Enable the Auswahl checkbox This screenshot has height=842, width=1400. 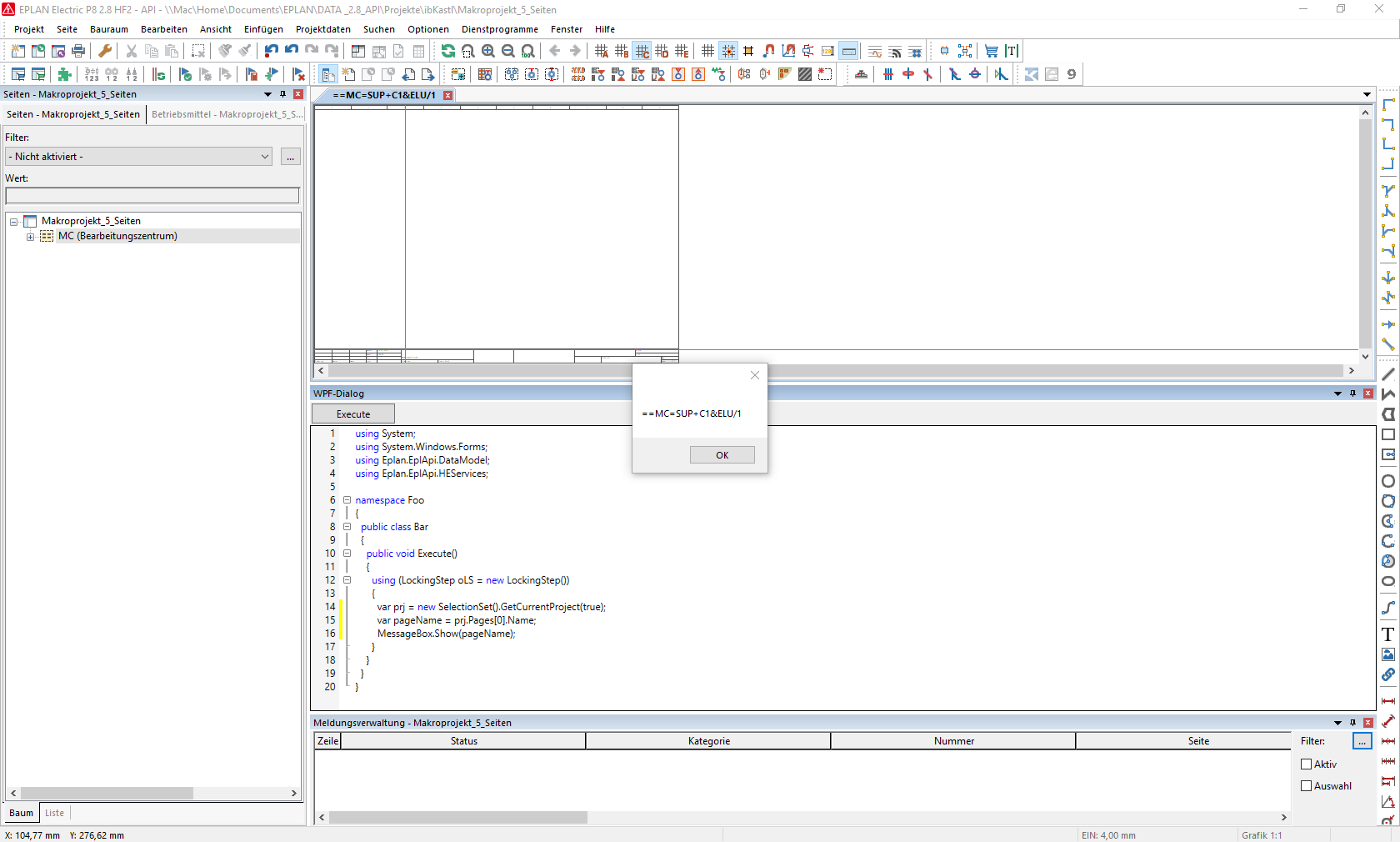coord(1307,785)
